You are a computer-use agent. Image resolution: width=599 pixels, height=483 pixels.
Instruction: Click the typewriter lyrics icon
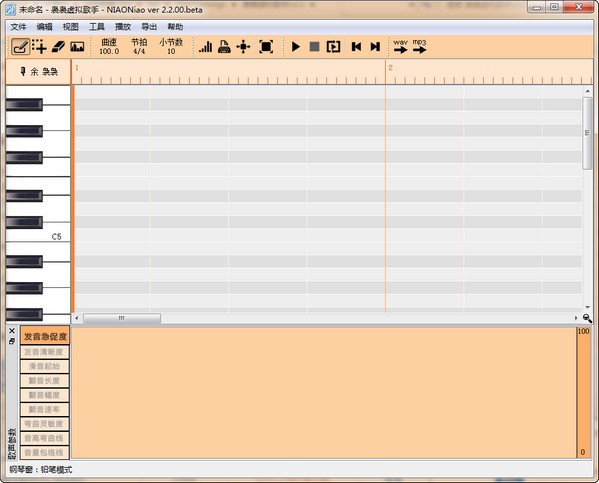(x=224, y=47)
